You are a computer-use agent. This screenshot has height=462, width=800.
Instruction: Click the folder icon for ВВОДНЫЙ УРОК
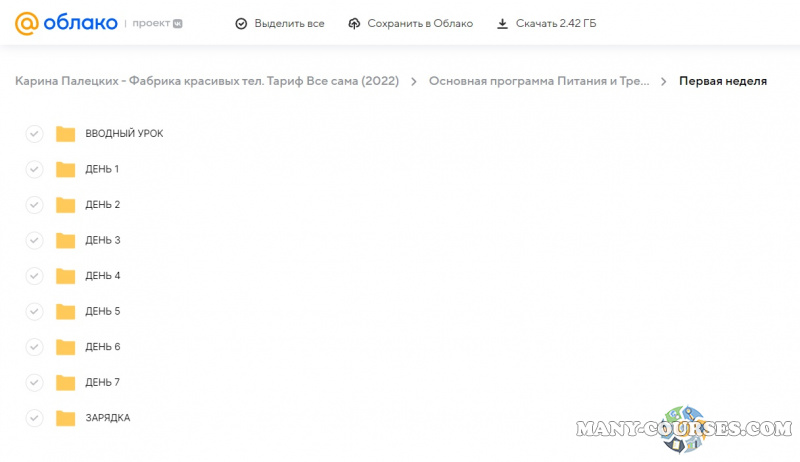[x=66, y=134]
